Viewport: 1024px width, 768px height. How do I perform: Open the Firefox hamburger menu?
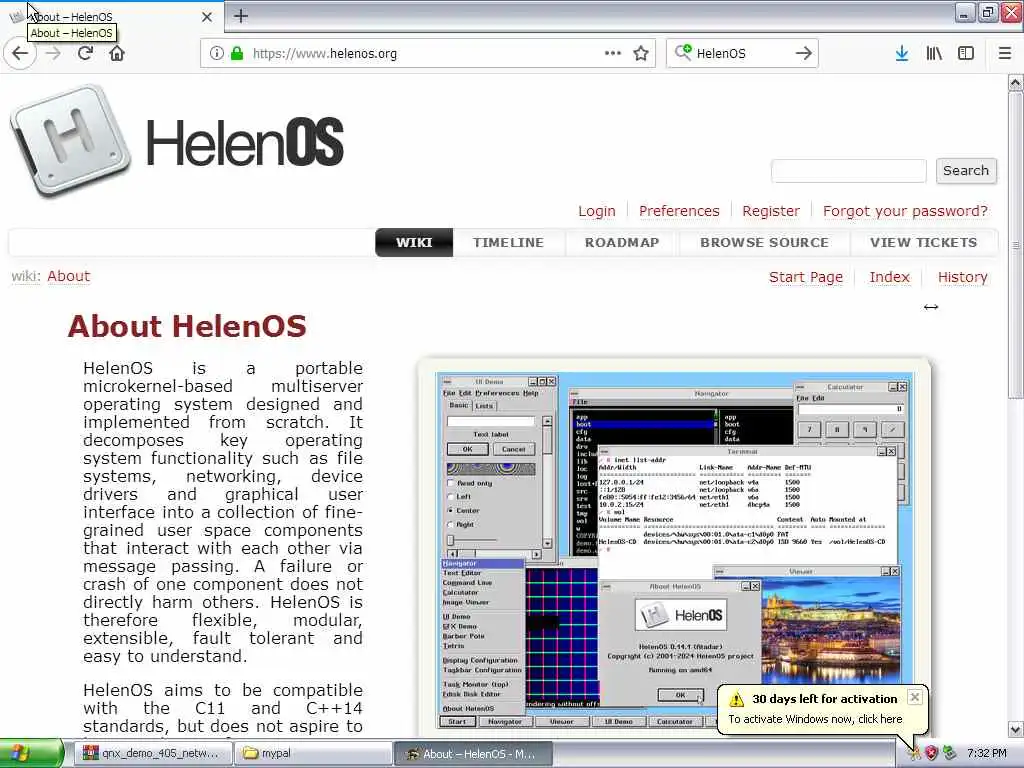[1005, 54]
